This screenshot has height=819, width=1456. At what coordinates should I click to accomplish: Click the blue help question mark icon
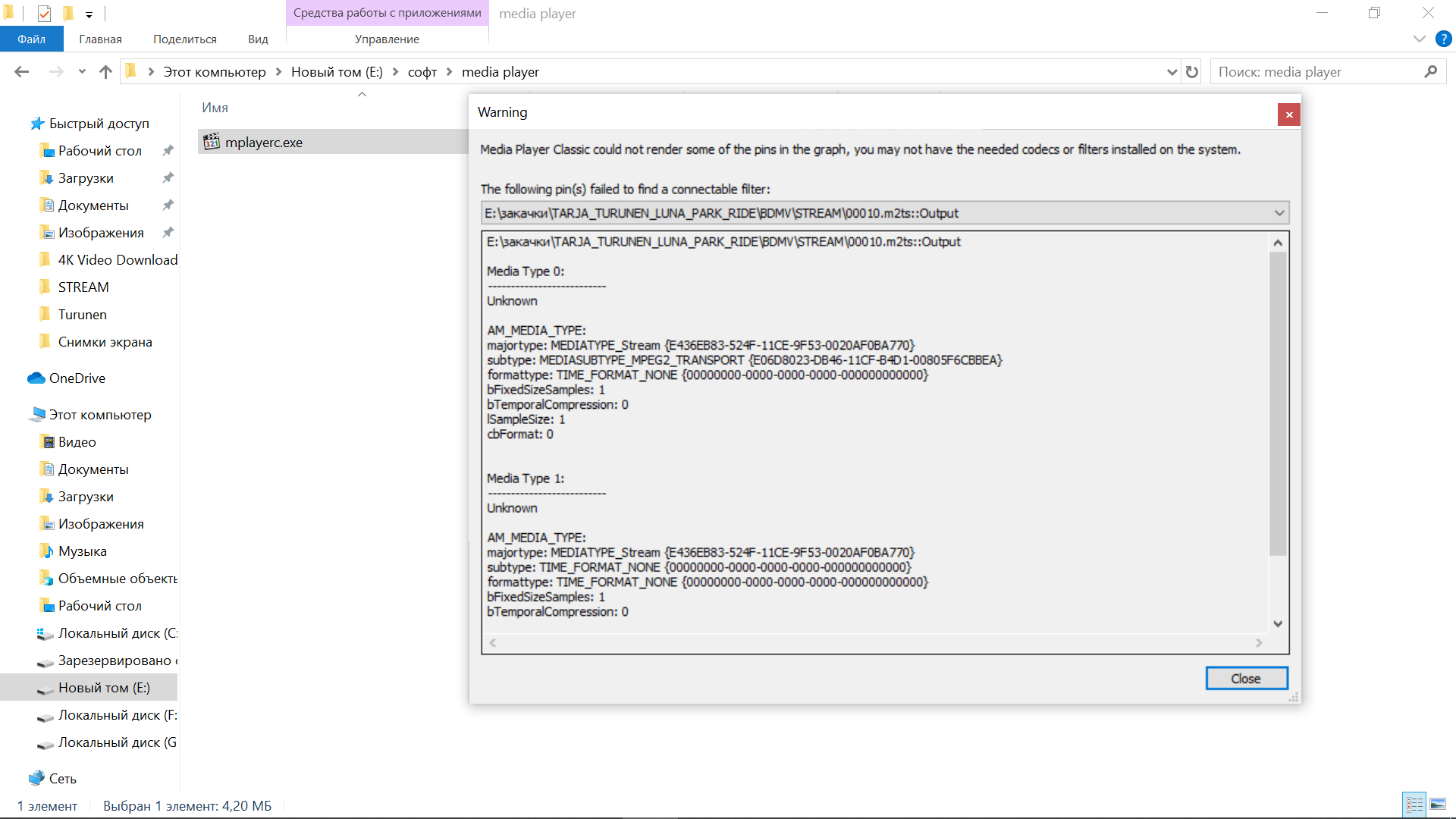click(x=1443, y=39)
